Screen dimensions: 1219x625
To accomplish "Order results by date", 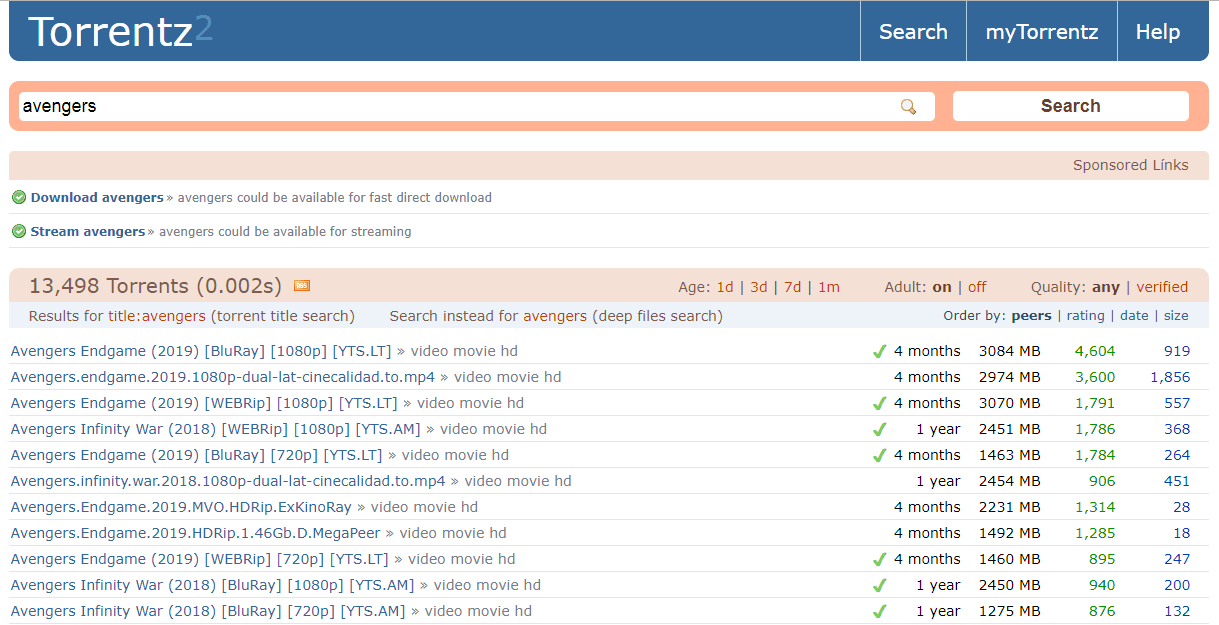I will [x=1134, y=316].
